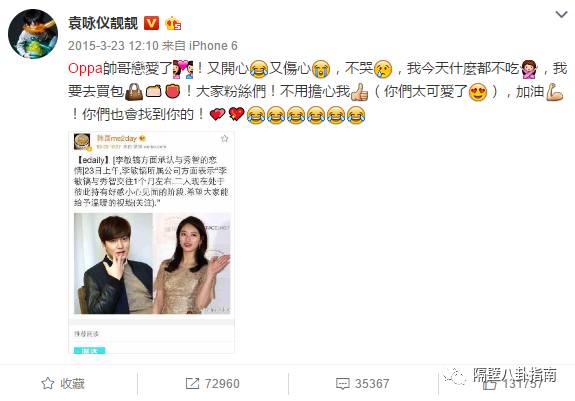Click the membership crown badge icon

(x=173, y=24)
